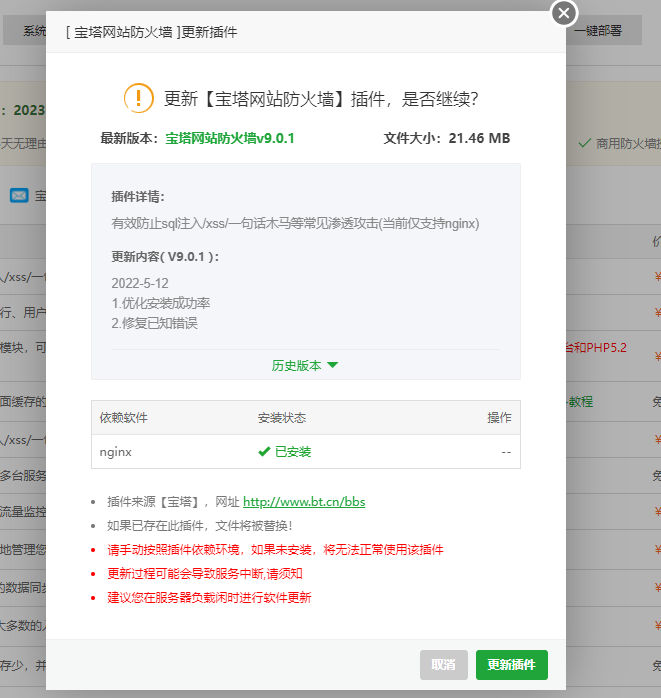Click the red warning 建议您在服务器负载闲时进行软件更新
This screenshot has width=661, height=698.
pos(209,597)
